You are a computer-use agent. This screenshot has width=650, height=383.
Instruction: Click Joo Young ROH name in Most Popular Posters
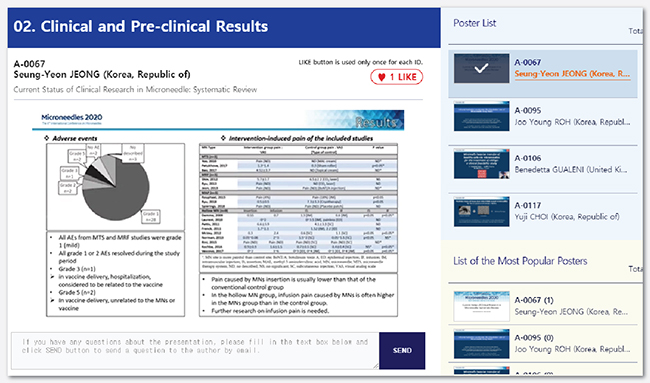(572, 349)
